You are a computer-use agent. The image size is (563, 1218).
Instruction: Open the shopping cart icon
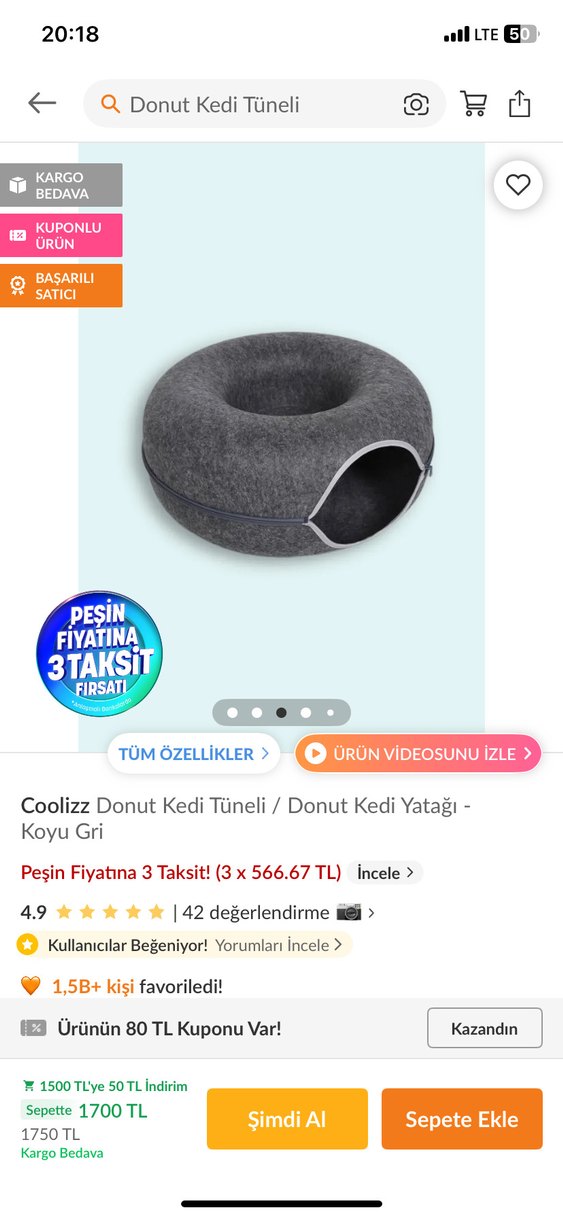tap(473, 104)
